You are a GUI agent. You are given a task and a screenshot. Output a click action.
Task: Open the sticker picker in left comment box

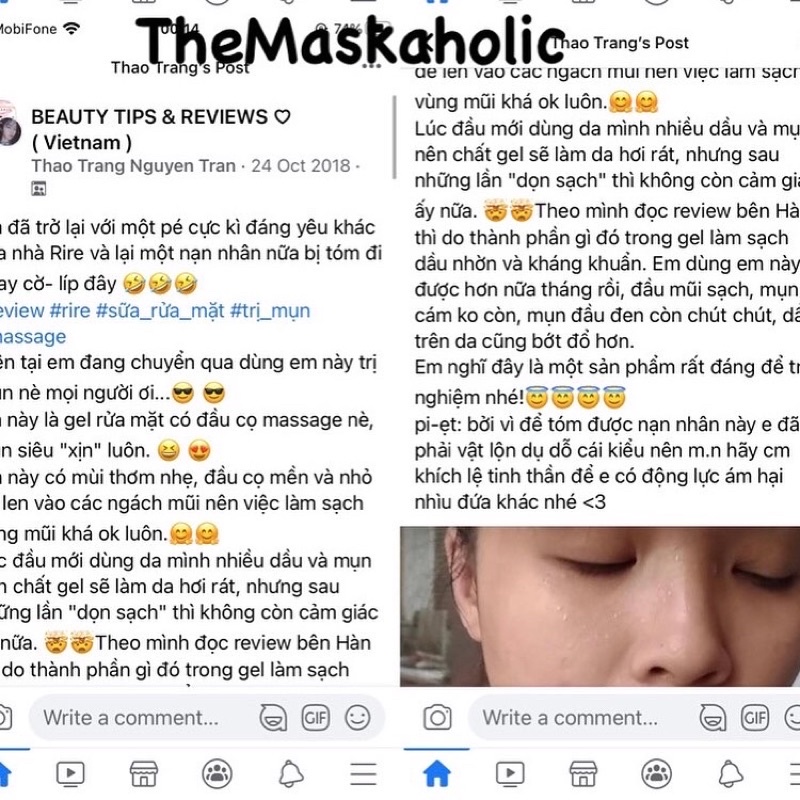(273, 718)
